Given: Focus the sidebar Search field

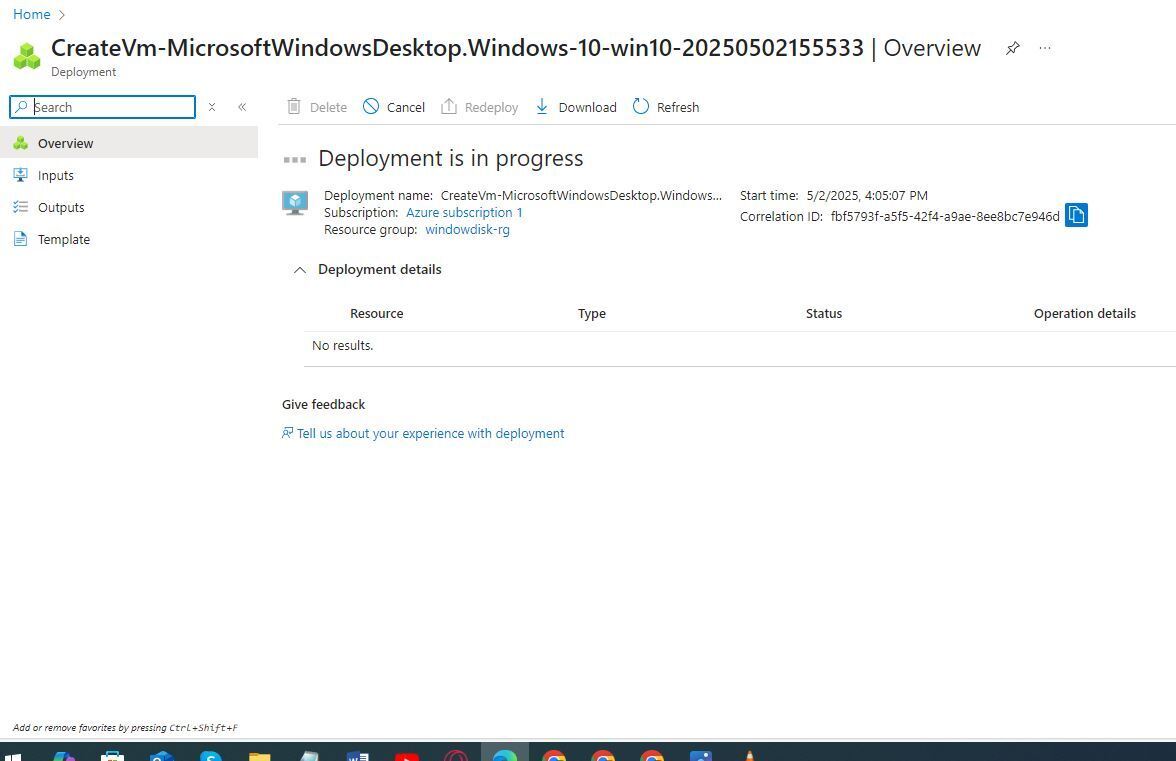Looking at the screenshot, I should coord(103,107).
